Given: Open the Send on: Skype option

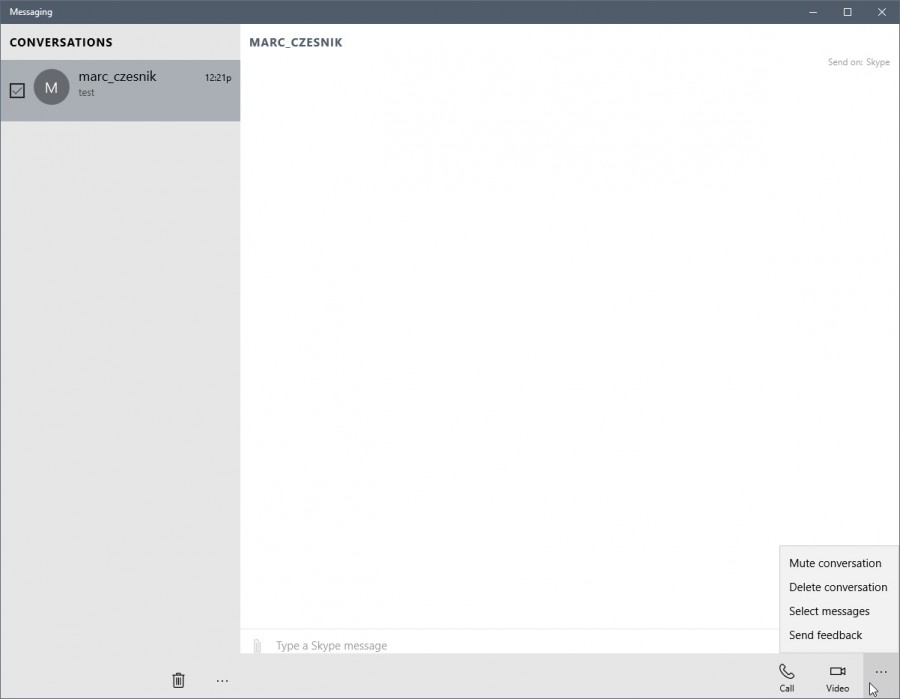Looking at the screenshot, I should pos(858,61).
